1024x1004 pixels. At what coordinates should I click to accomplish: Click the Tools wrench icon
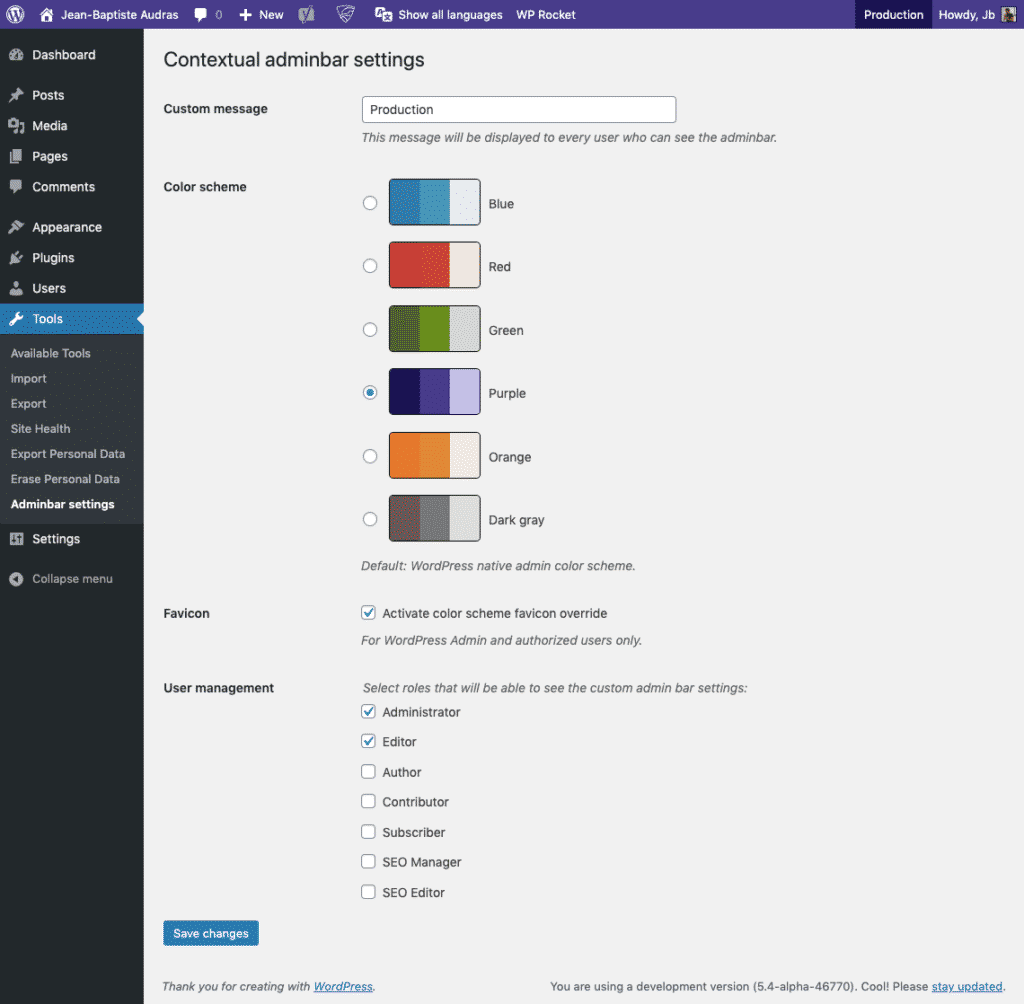pyautogui.click(x=16, y=319)
